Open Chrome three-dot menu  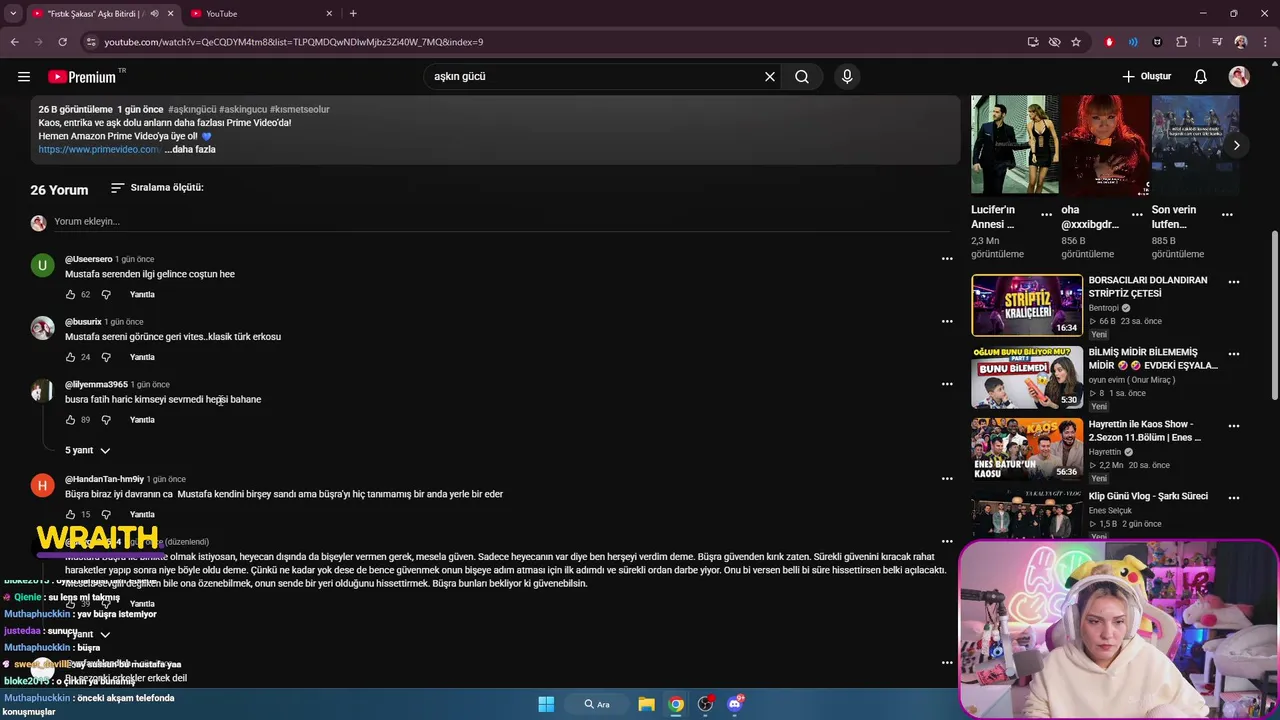click(x=1265, y=42)
